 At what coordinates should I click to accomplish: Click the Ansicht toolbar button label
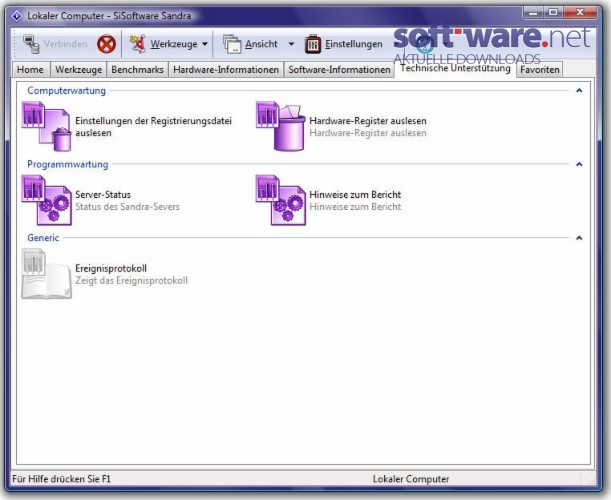(261, 44)
